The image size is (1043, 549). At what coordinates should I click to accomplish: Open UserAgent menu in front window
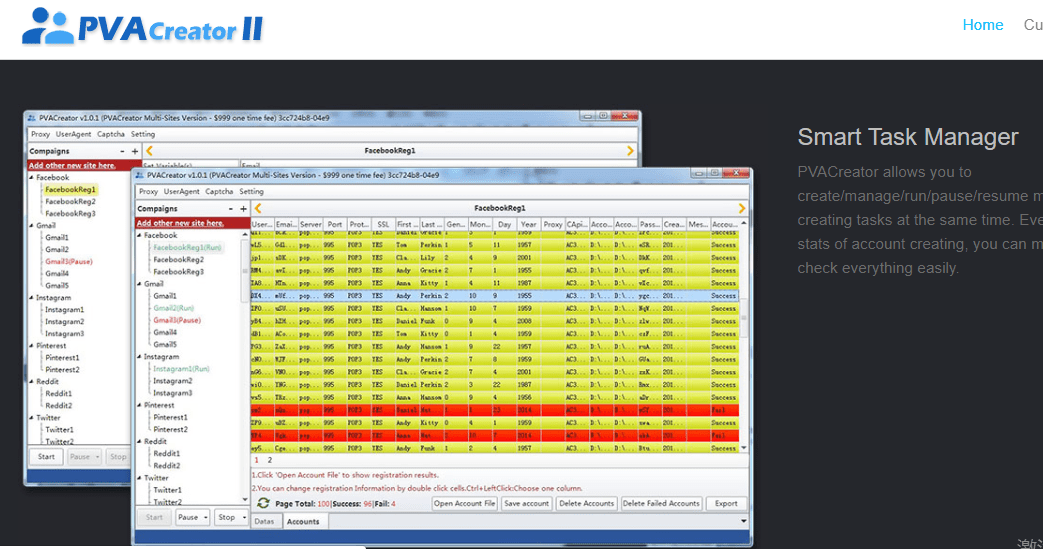pos(182,192)
